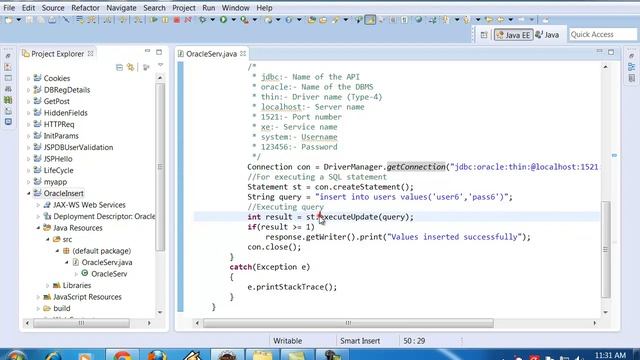Select the JSPDBUserValidation project
The height and width of the screenshot is (360, 640).
78,147
